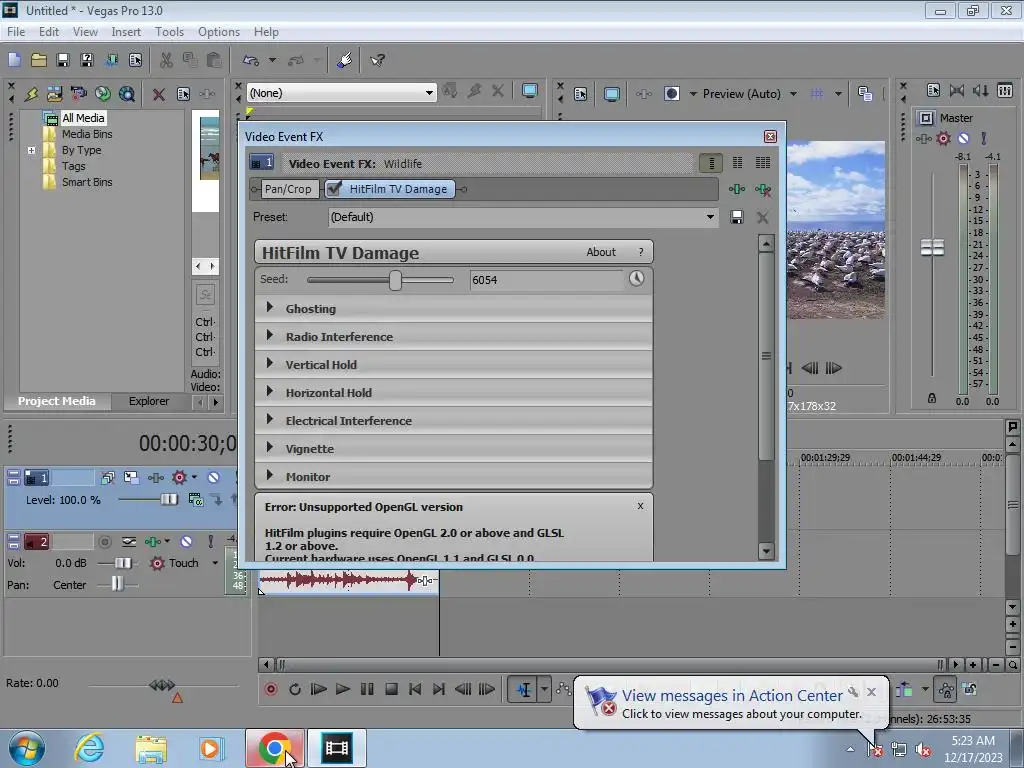1024x768 pixels.
Task: Open the Preset (Default) dropdown
Action: pos(710,217)
